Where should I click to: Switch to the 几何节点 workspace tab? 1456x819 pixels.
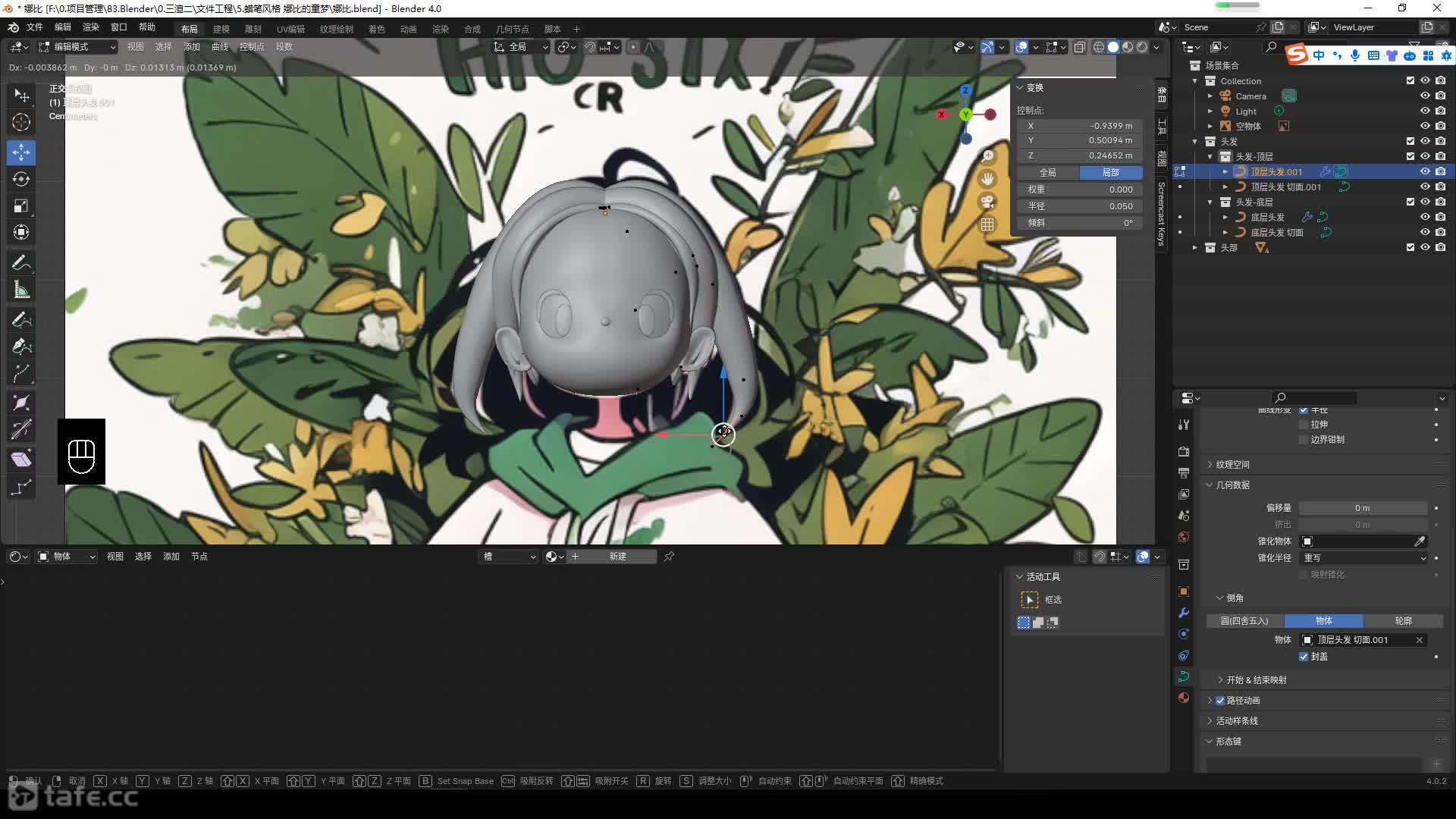click(x=513, y=29)
